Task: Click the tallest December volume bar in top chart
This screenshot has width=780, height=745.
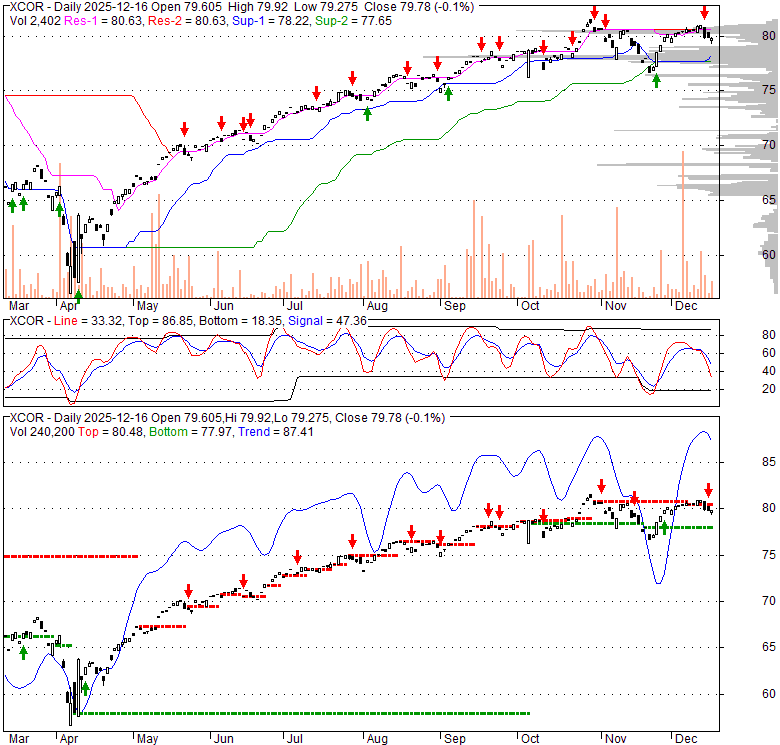Action: [x=683, y=224]
